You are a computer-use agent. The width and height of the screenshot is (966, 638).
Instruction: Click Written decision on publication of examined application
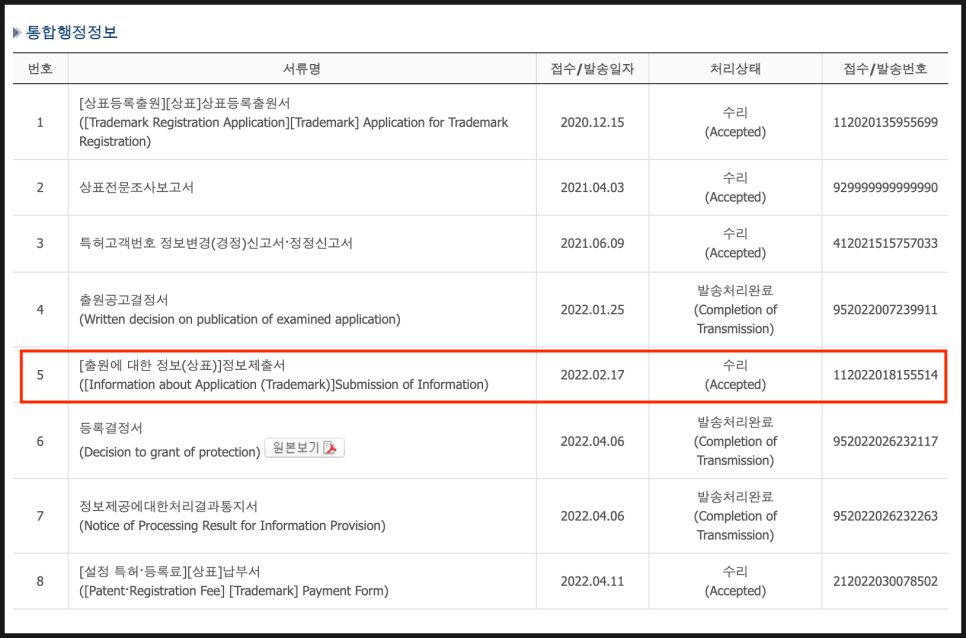240,320
